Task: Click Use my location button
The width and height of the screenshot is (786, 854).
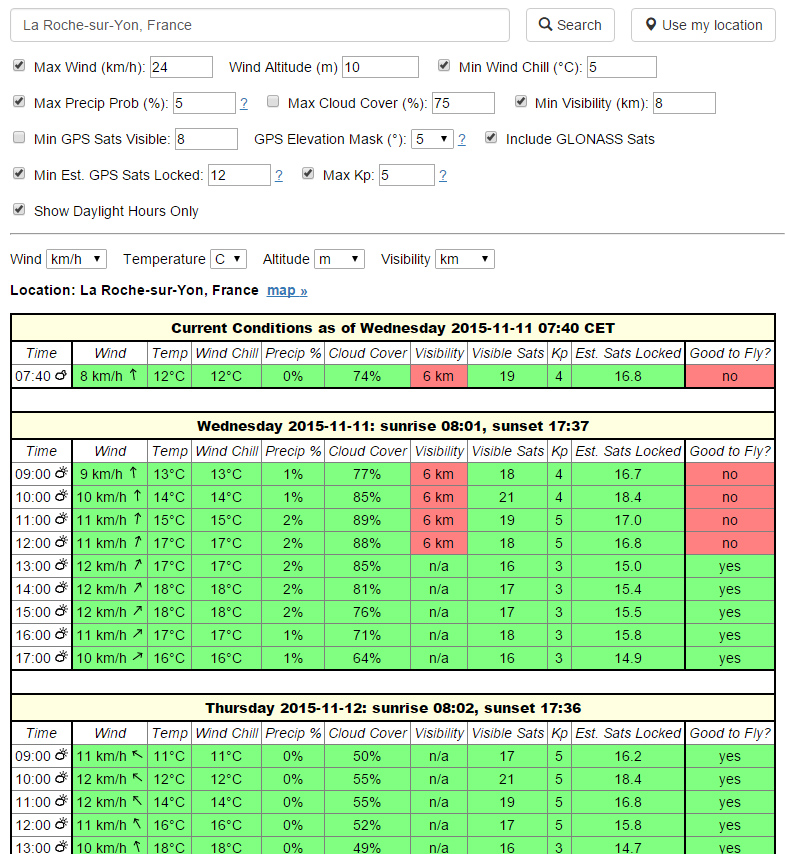Action: click(703, 25)
